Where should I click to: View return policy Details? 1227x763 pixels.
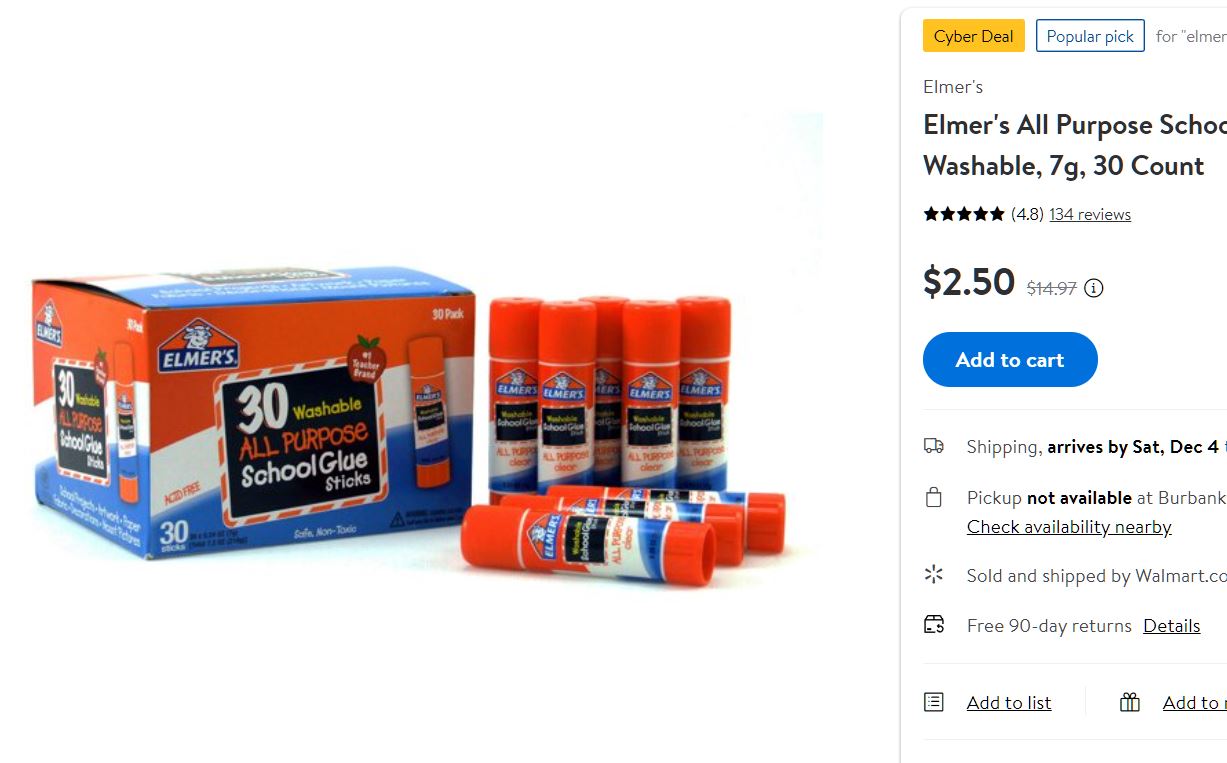1172,625
